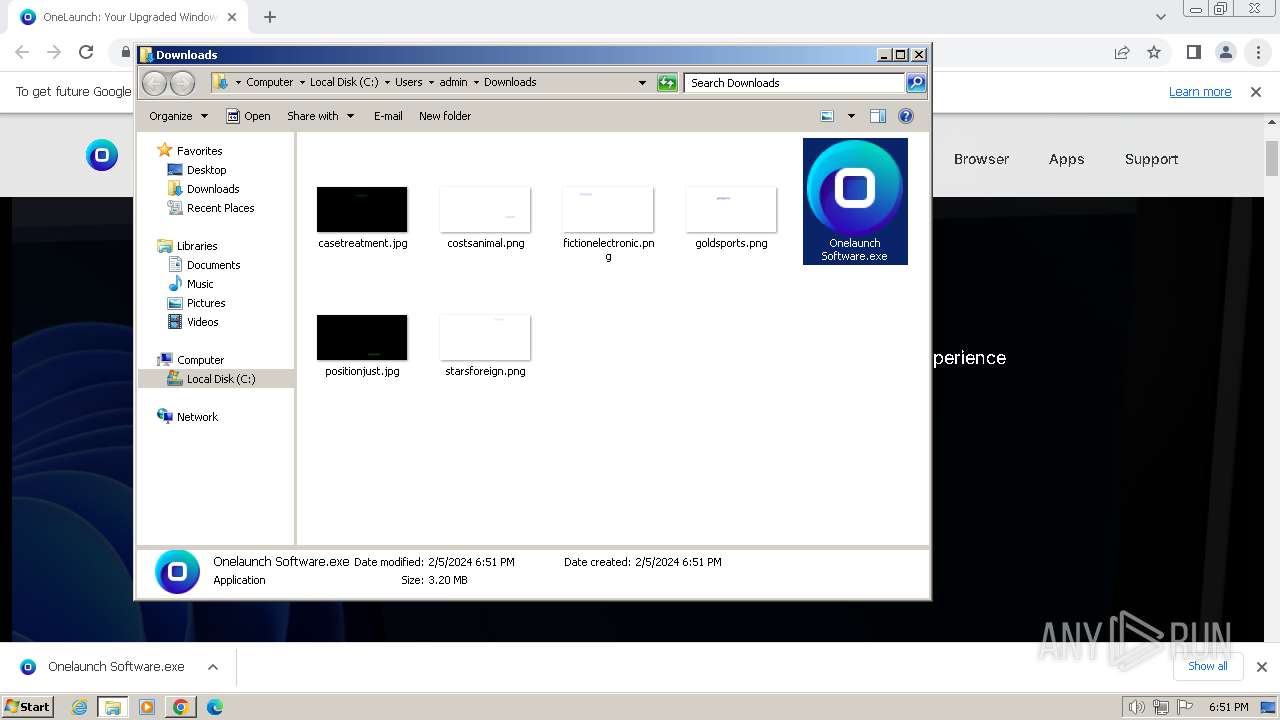Click E-mail toolbar button

tap(388, 116)
